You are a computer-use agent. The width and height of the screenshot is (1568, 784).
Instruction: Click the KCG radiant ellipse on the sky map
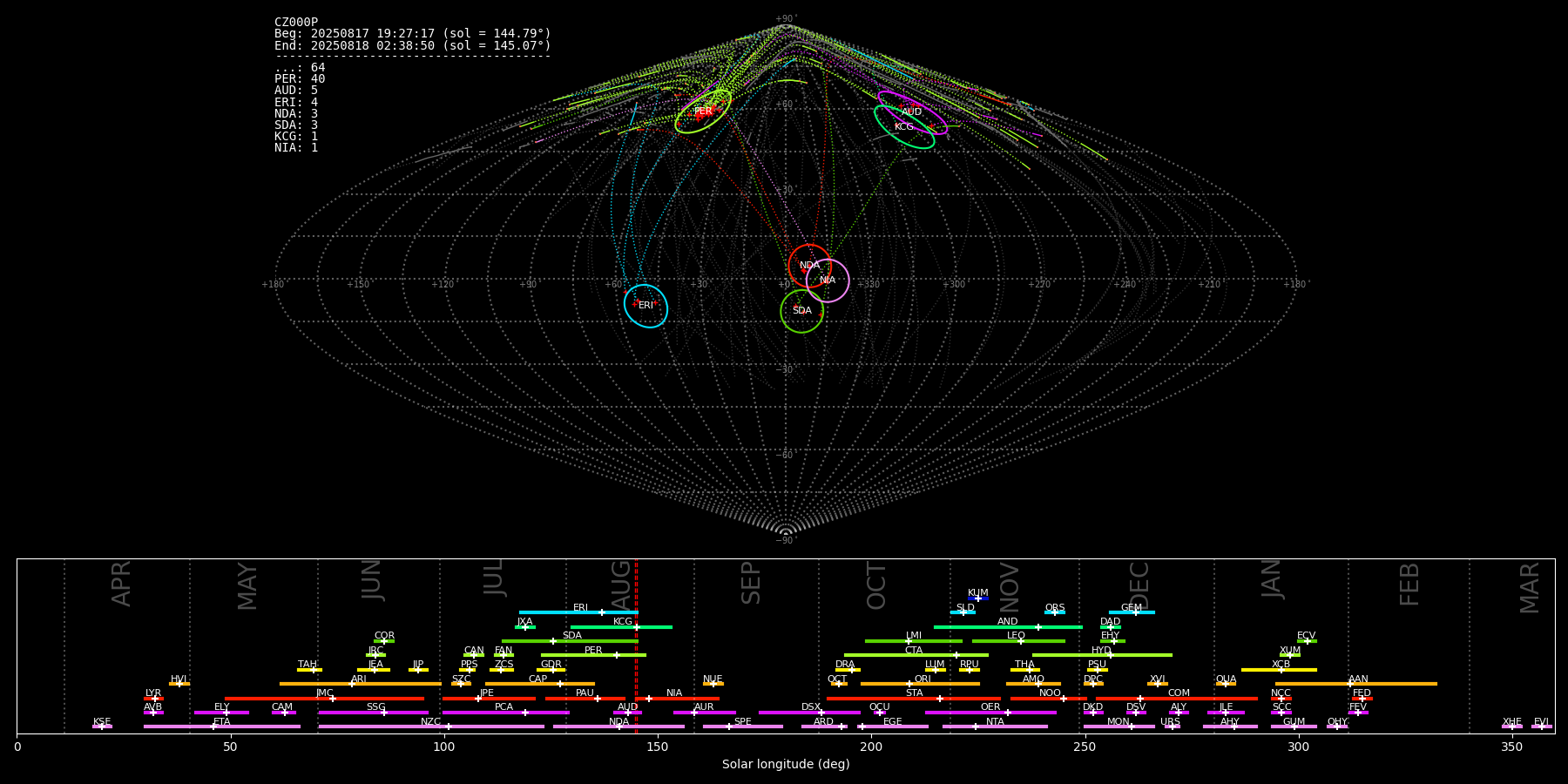(x=904, y=126)
